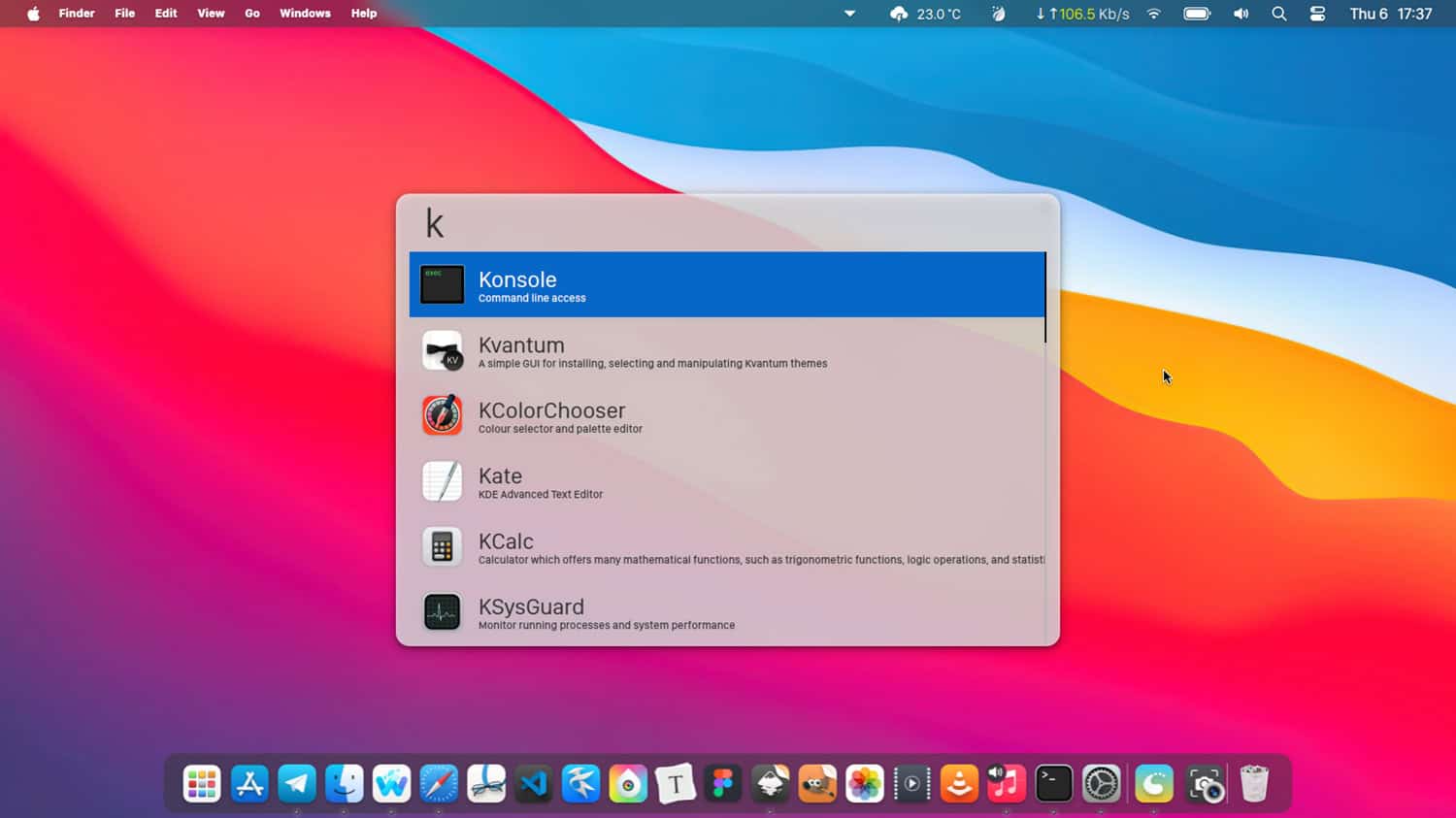Open the blue W office app in dock
Viewport: 1456px width, 818px height.
[x=391, y=784]
